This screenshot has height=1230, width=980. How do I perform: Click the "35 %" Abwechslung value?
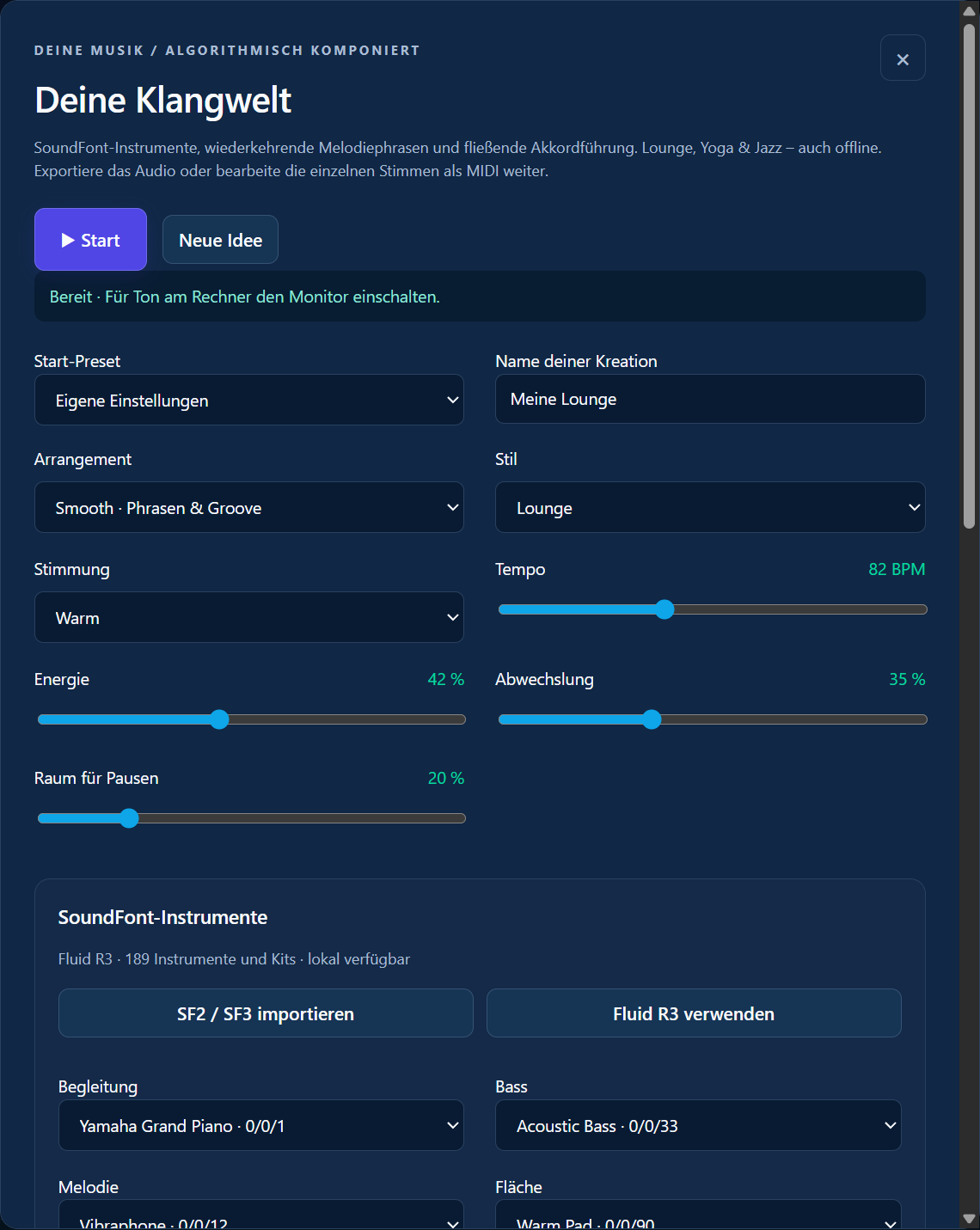[907, 679]
